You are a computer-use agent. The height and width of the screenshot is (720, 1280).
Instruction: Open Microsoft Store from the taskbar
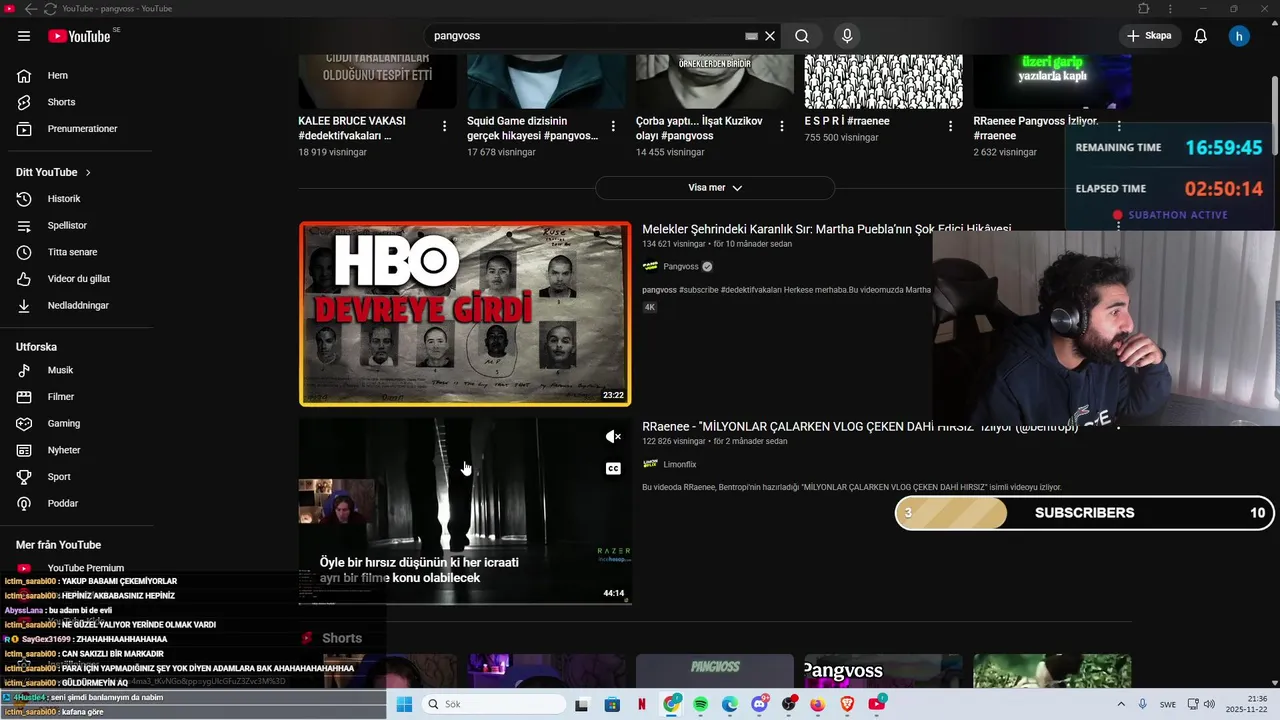(x=612, y=704)
